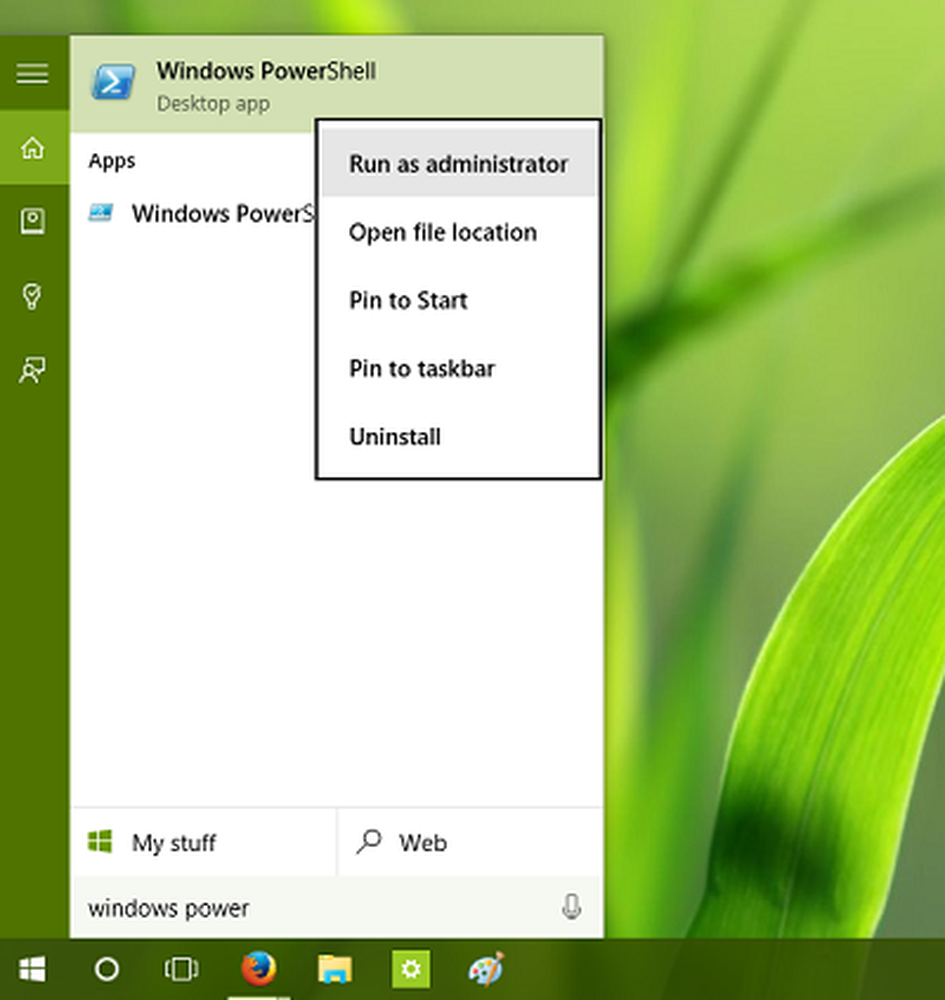Choose Run as administrator

(458, 164)
